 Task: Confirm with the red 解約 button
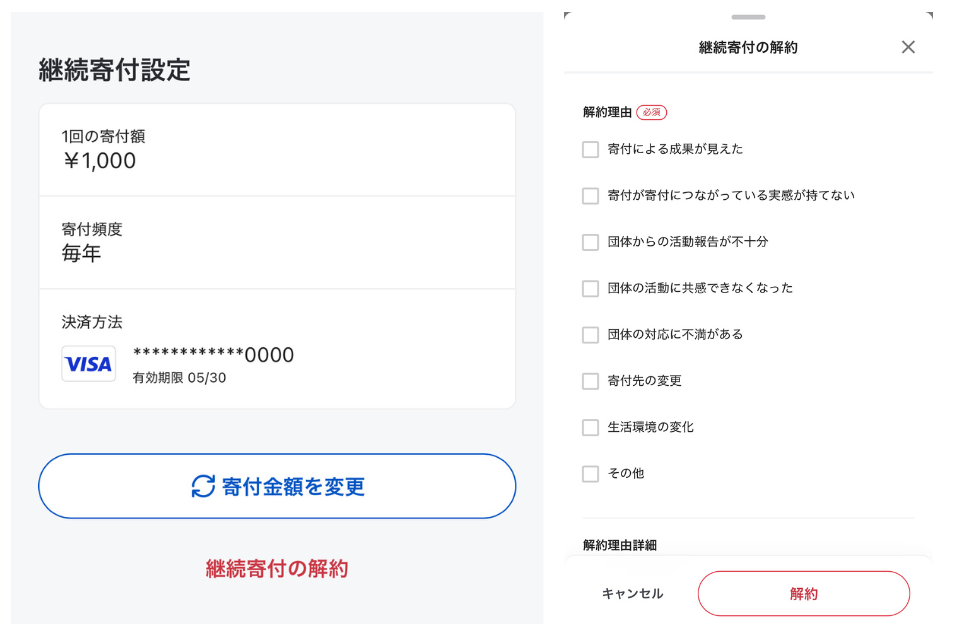tap(803, 594)
